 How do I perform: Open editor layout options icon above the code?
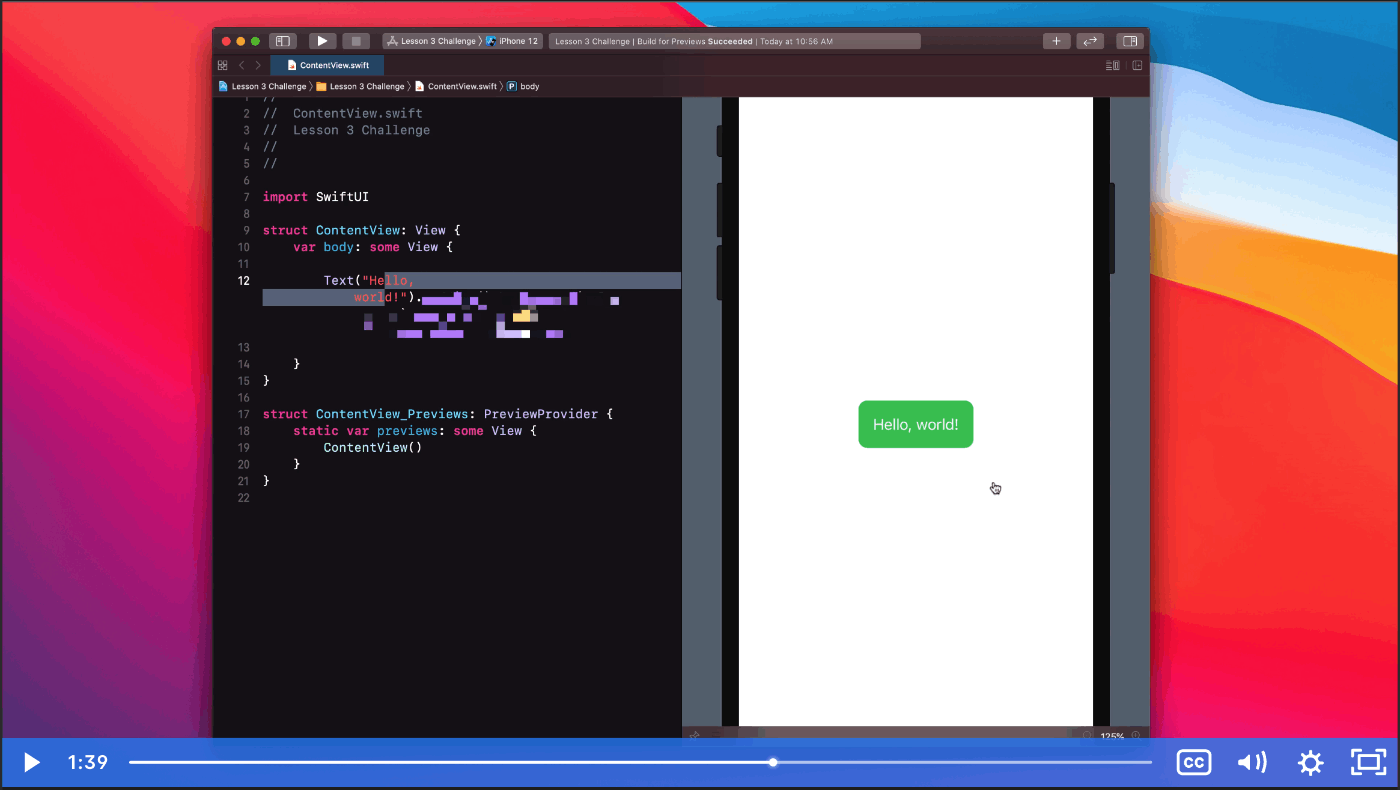(x=1112, y=64)
